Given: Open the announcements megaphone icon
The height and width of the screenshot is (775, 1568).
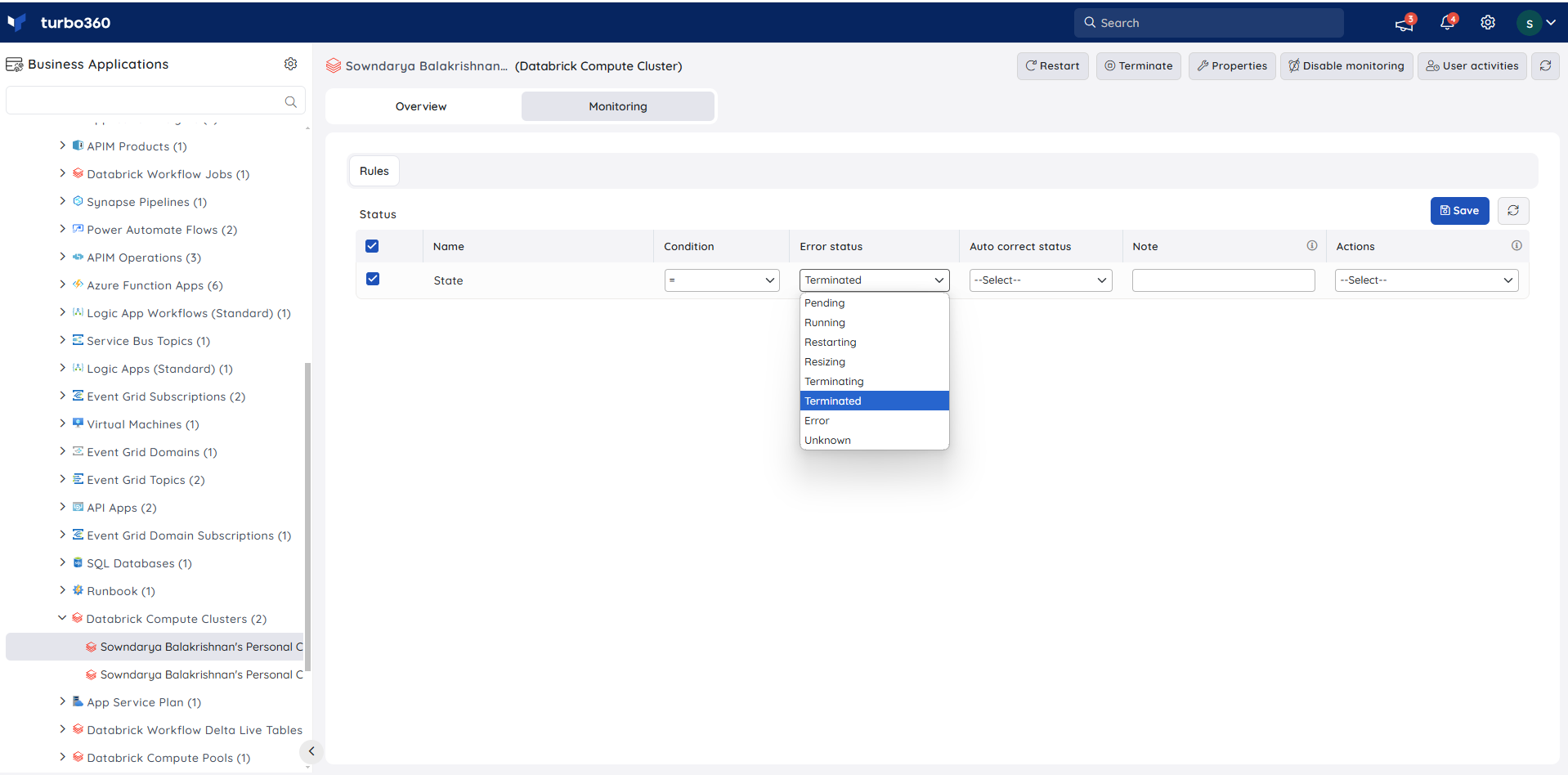Looking at the screenshot, I should 1404,24.
